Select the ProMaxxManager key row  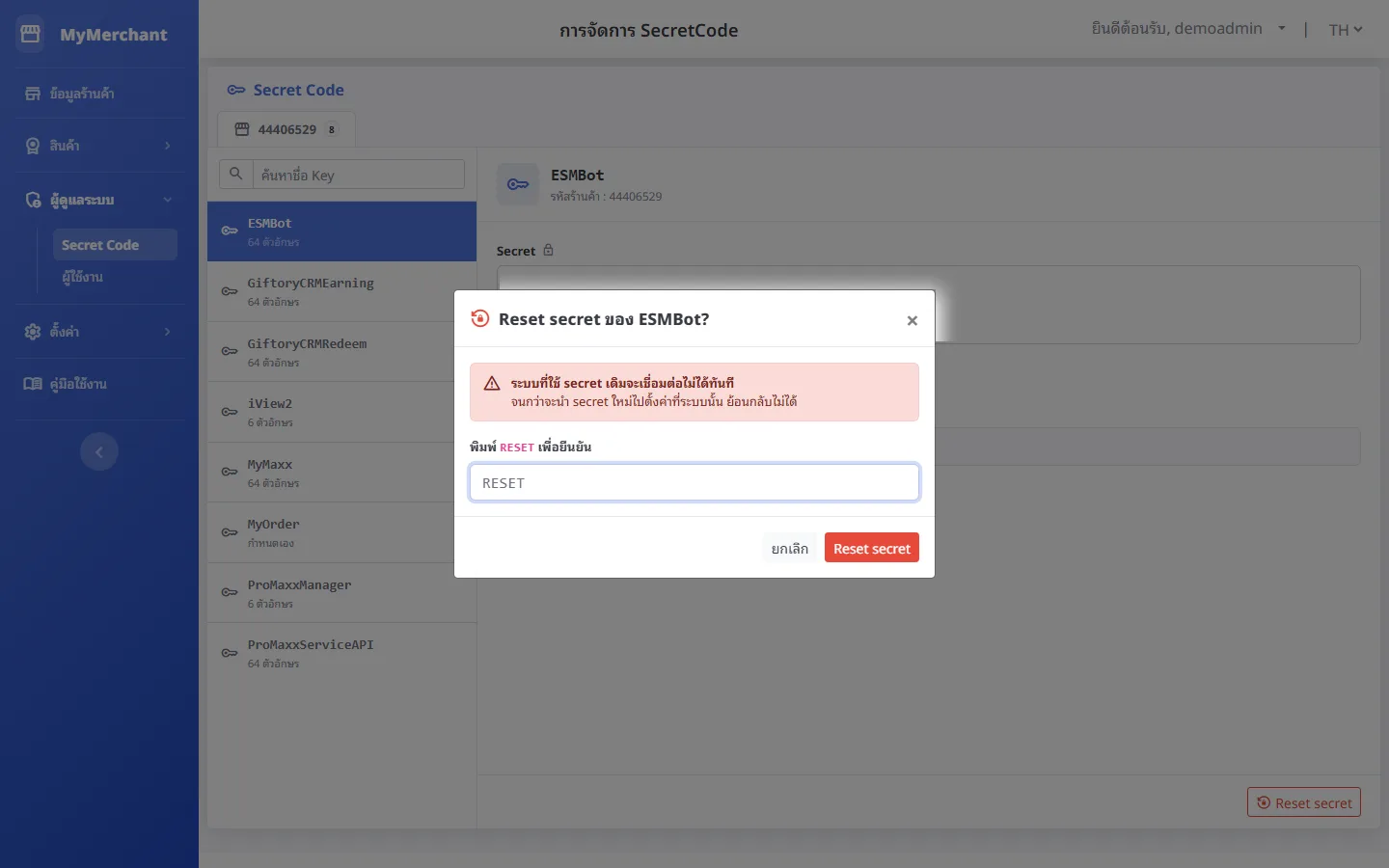[341, 593]
